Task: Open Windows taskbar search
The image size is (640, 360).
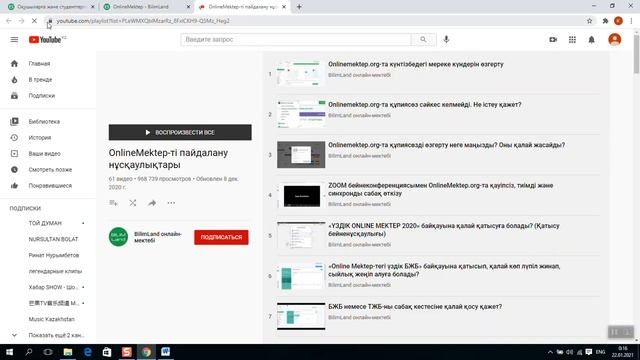Action: pos(29,352)
